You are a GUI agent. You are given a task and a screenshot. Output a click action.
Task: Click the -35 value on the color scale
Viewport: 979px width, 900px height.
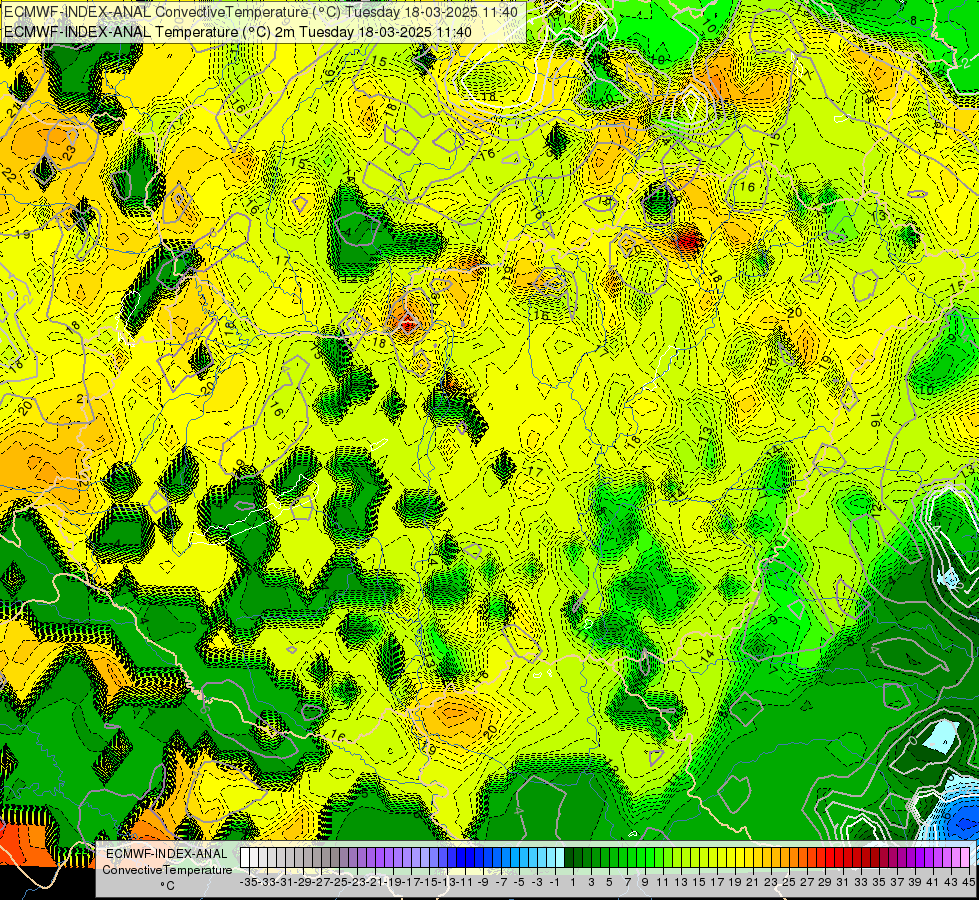tap(249, 883)
